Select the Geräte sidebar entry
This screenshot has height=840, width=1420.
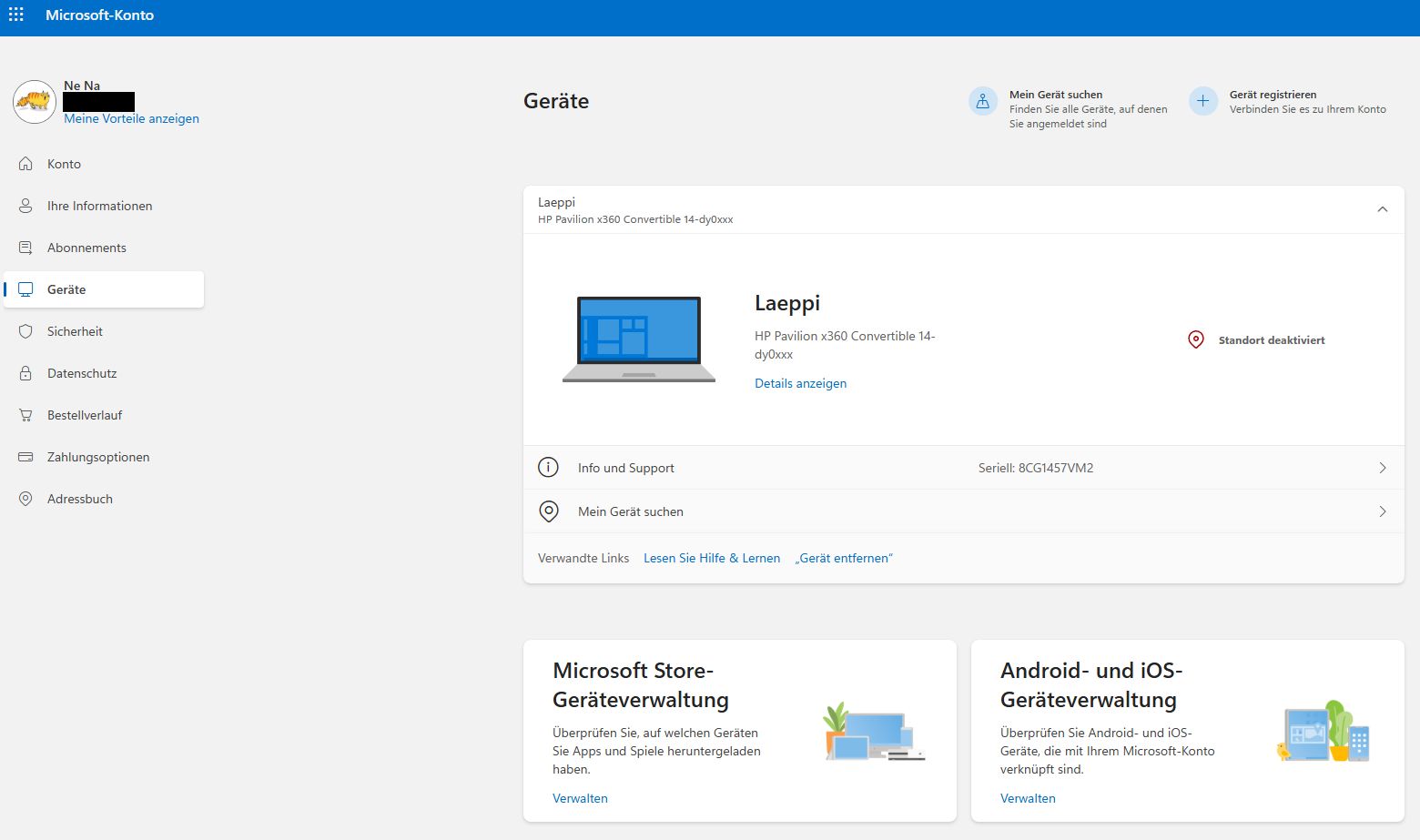[104, 289]
